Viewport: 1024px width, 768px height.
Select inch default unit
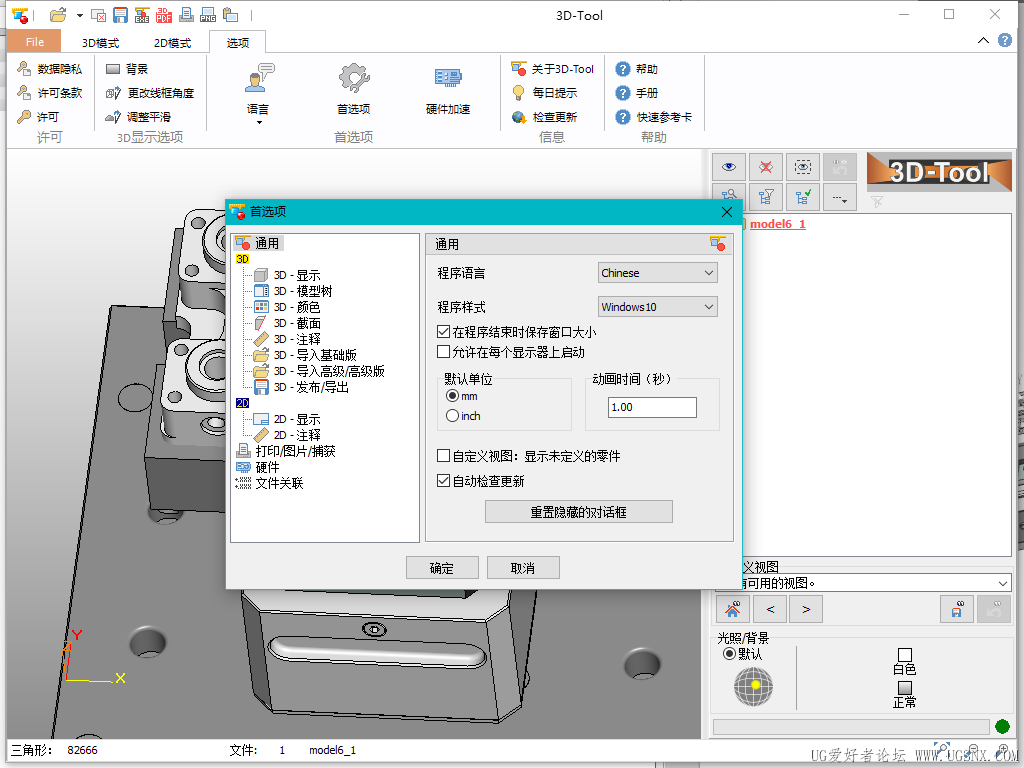452,415
